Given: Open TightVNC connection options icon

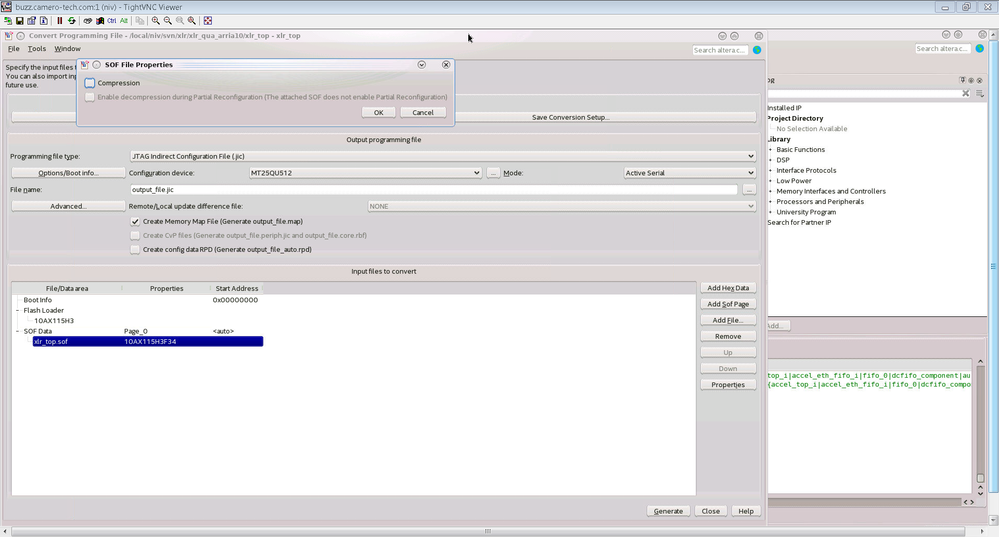Looking at the screenshot, I should click(x=31, y=20).
